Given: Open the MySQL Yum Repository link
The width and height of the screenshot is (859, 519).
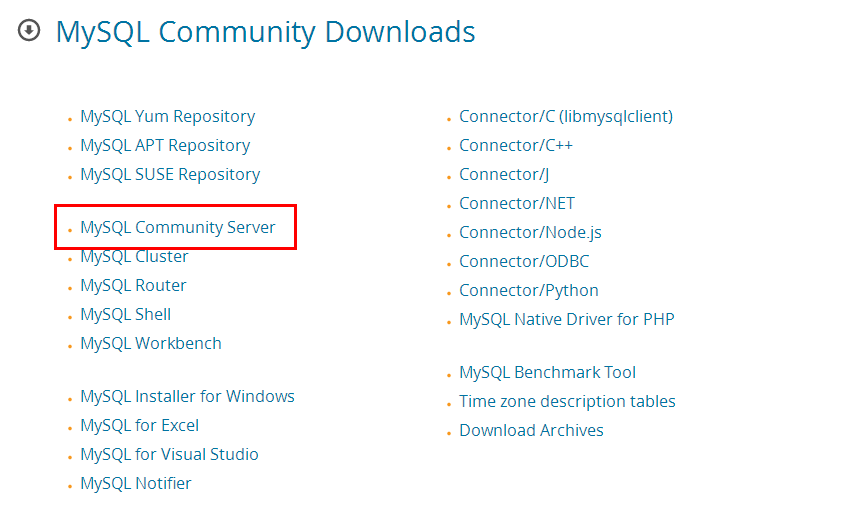Looking at the screenshot, I should point(168,117).
